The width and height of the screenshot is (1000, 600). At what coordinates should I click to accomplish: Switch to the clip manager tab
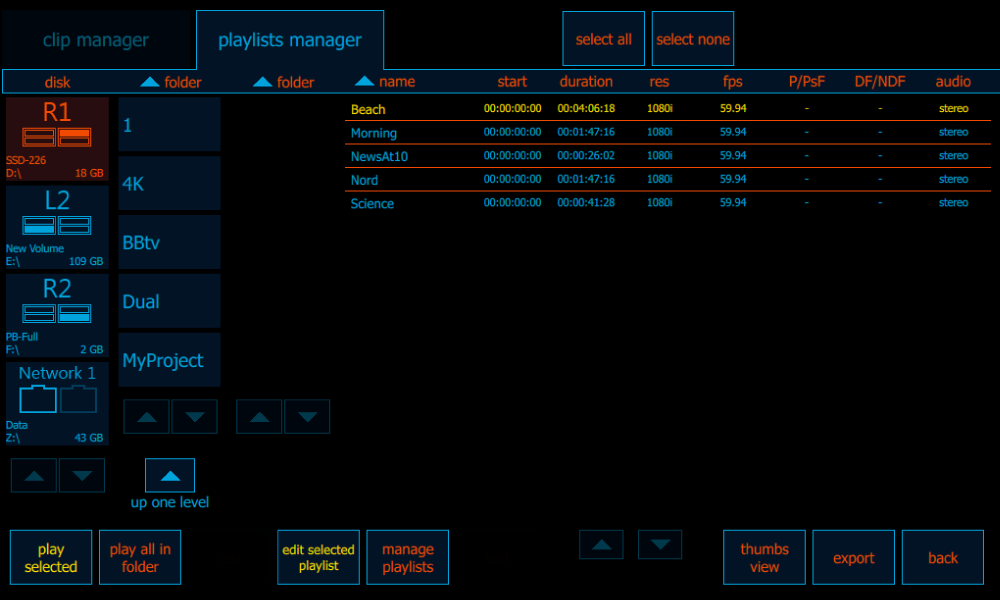coord(96,40)
